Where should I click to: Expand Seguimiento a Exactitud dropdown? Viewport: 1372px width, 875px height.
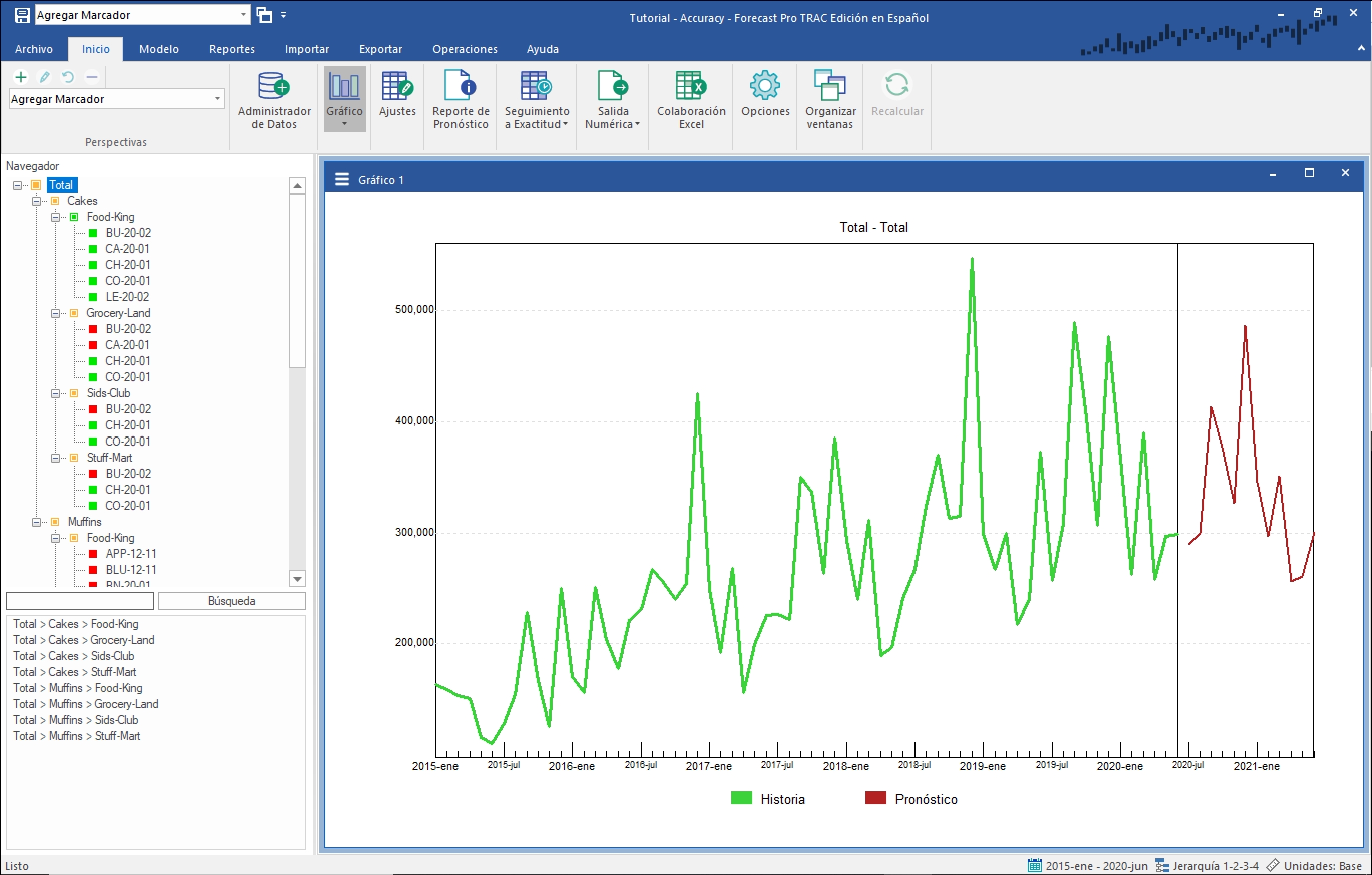click(x=565, y=124)
